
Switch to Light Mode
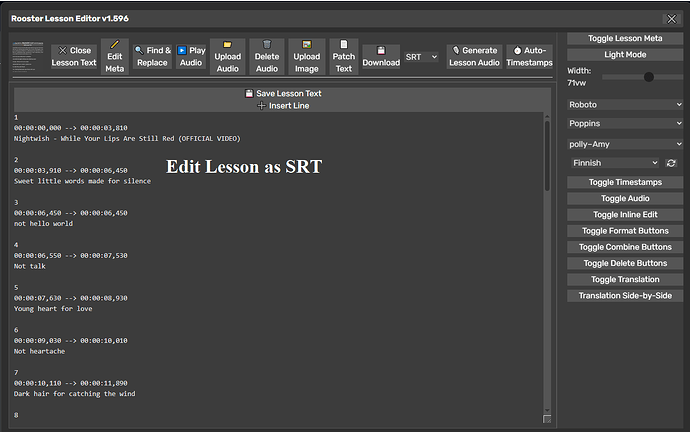tap(625, 55)
